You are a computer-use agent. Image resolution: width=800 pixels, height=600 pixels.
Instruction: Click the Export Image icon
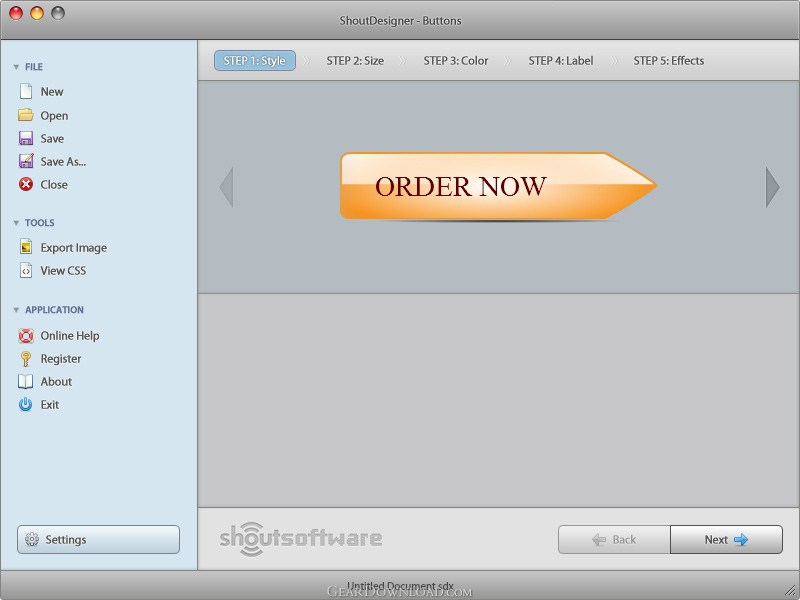click(x=26, y=247)
